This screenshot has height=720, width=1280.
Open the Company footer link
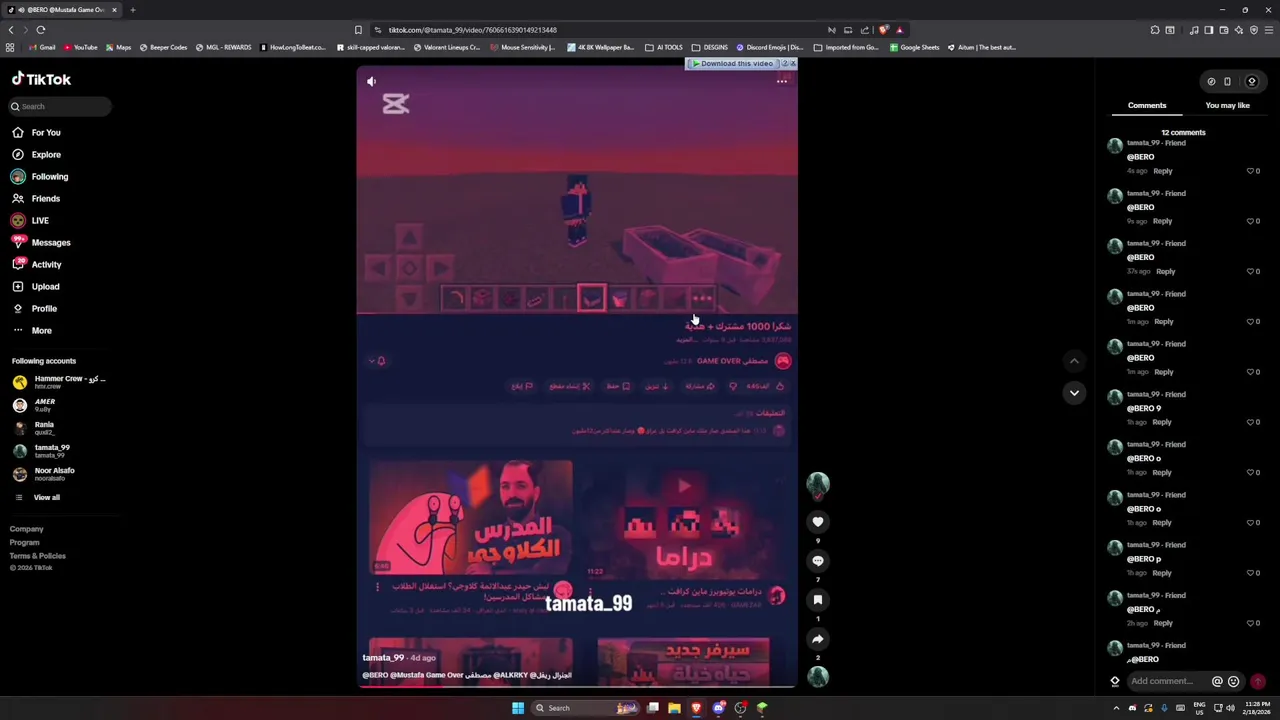(27, 529)
